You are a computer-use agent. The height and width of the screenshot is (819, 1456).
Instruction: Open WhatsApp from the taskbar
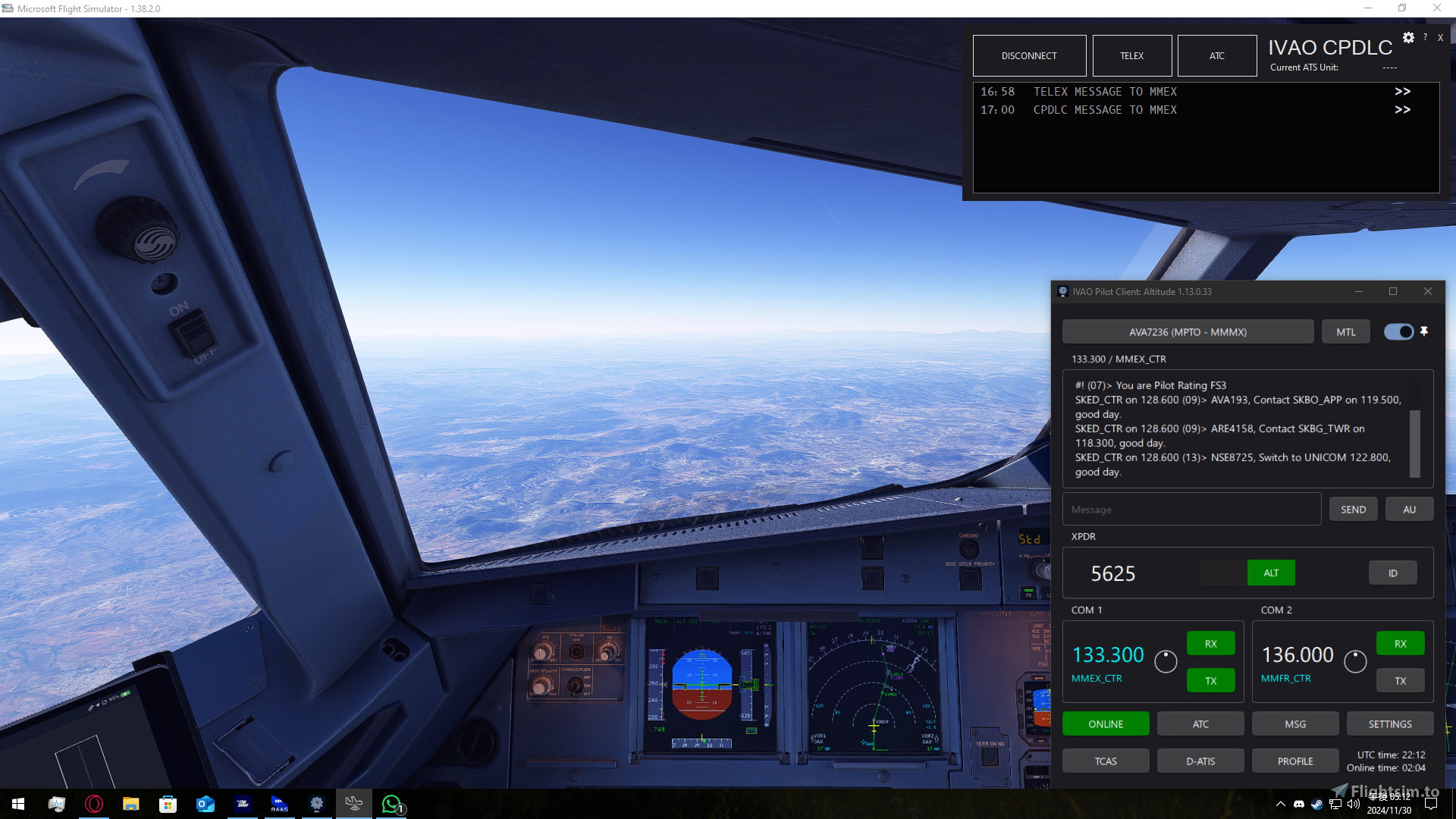391,804
